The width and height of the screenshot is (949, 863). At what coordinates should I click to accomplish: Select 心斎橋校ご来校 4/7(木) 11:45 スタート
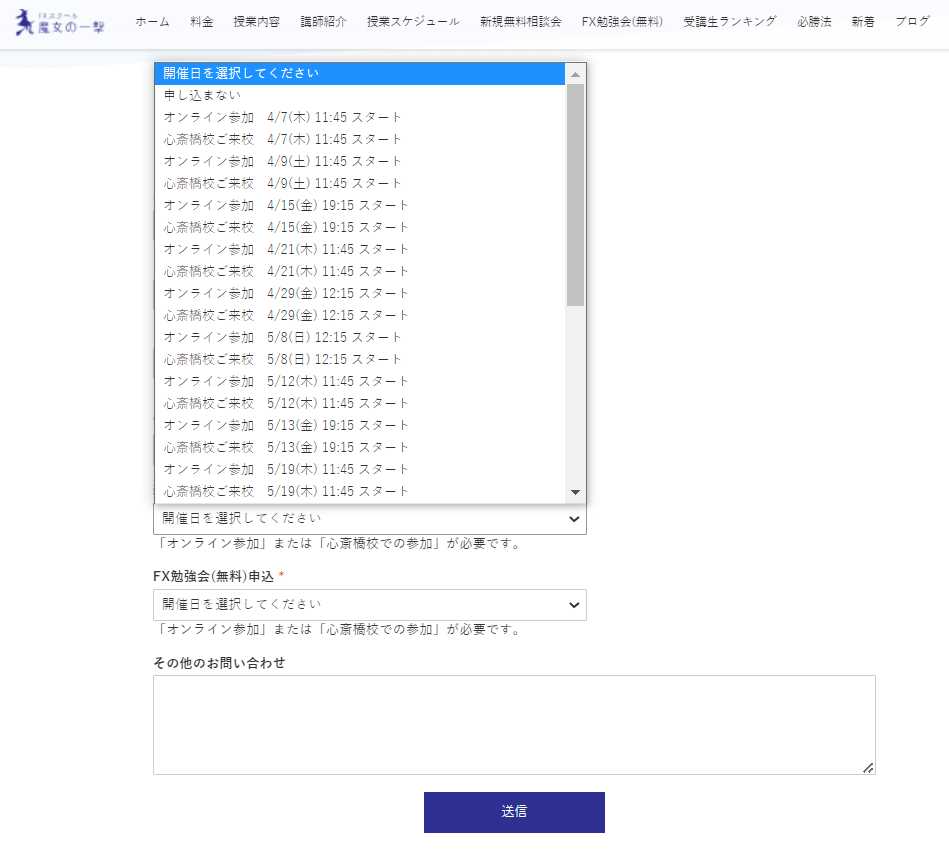click(360, 139)
